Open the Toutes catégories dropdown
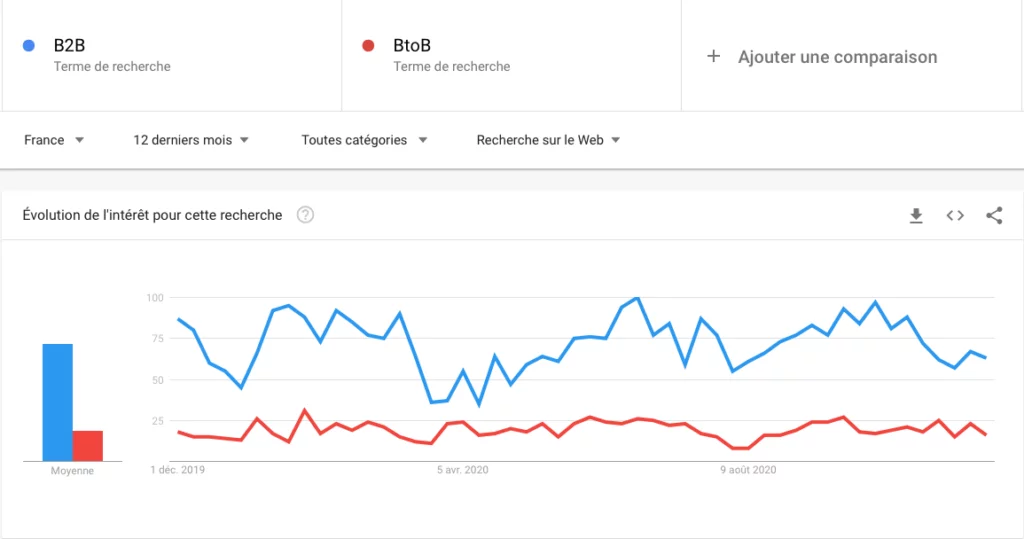The height and width of the screenshot is (539, 1024). click(364, 140)
